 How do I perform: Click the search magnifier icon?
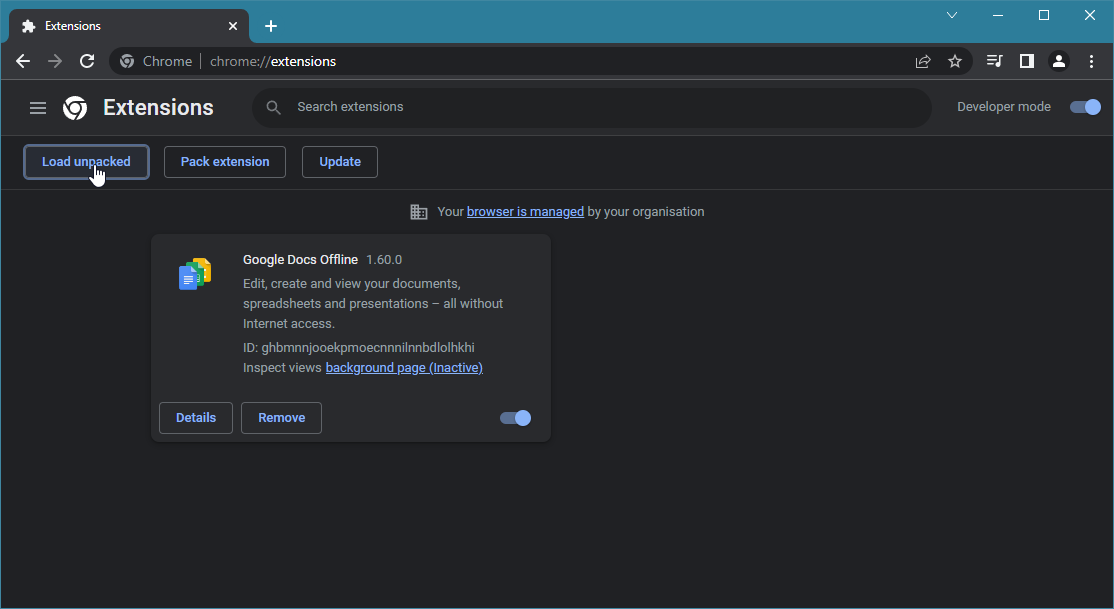pos(274,107)
